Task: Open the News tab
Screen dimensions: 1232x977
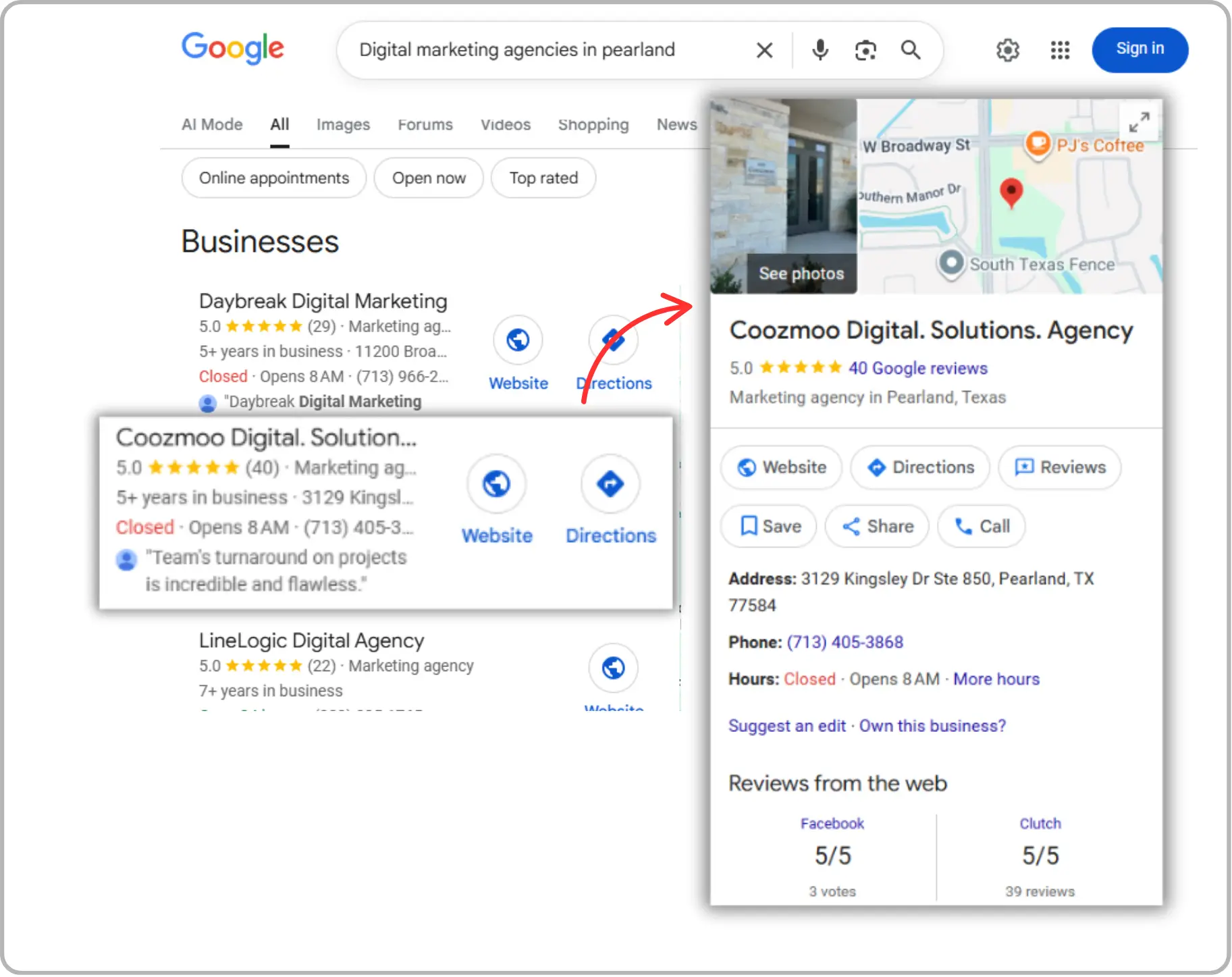Action: tap(677, 125)
